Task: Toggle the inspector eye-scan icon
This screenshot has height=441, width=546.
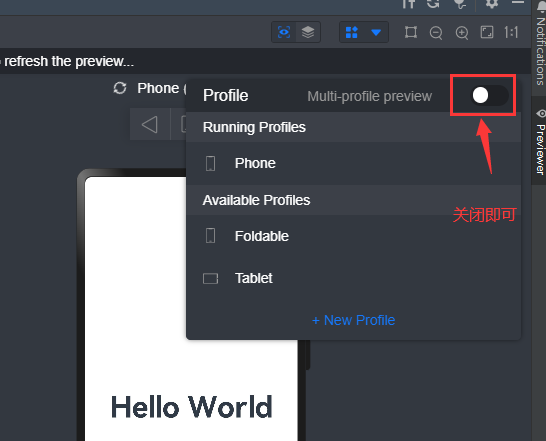Action: pyautogui.click(x=284, y=32)
